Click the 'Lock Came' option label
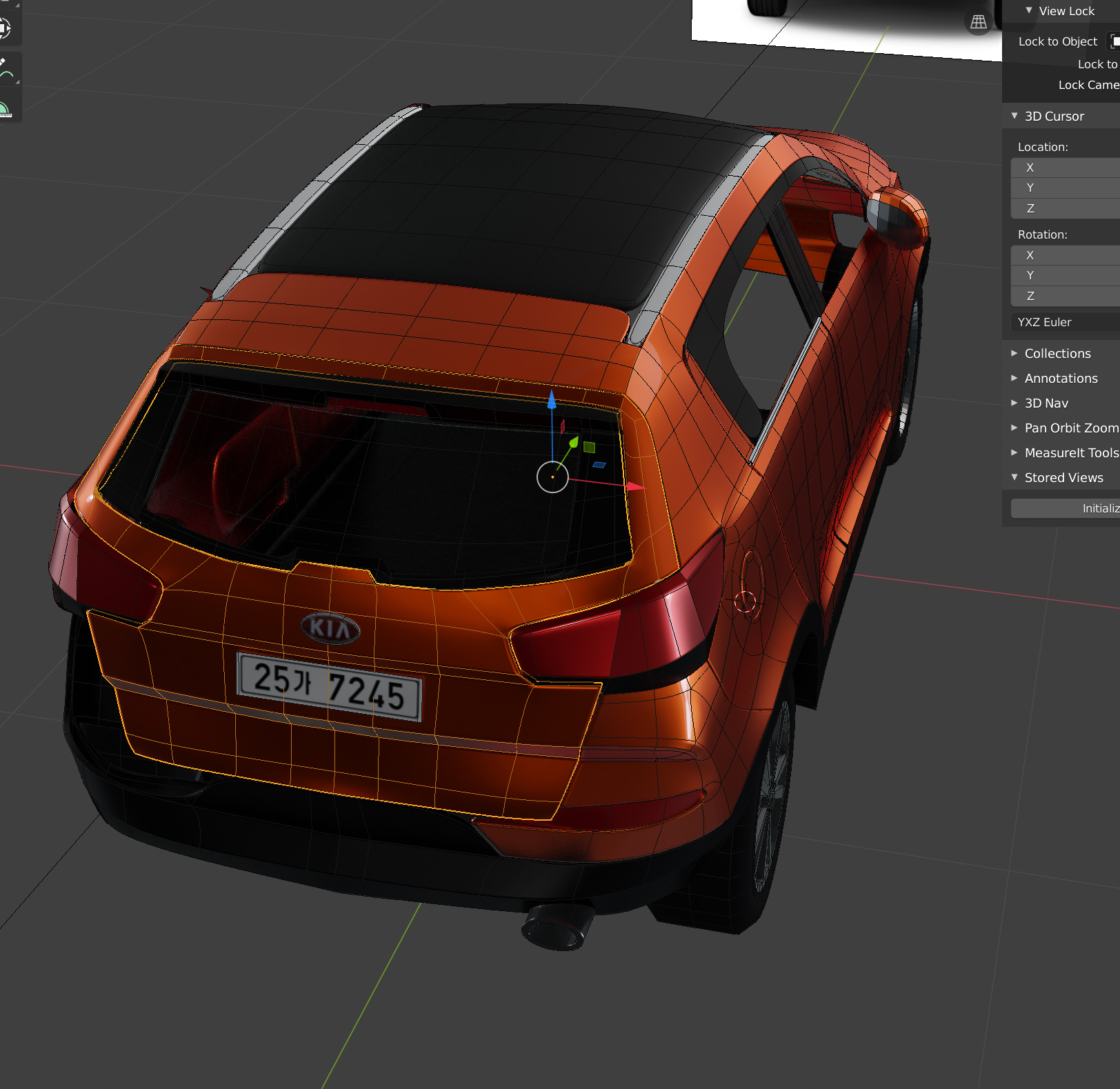 tap(1089, 85)
